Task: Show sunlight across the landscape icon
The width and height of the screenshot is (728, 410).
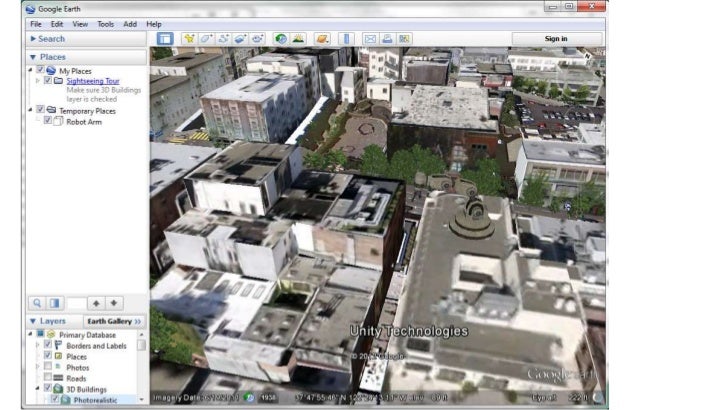Action: [x=298, y=39]
